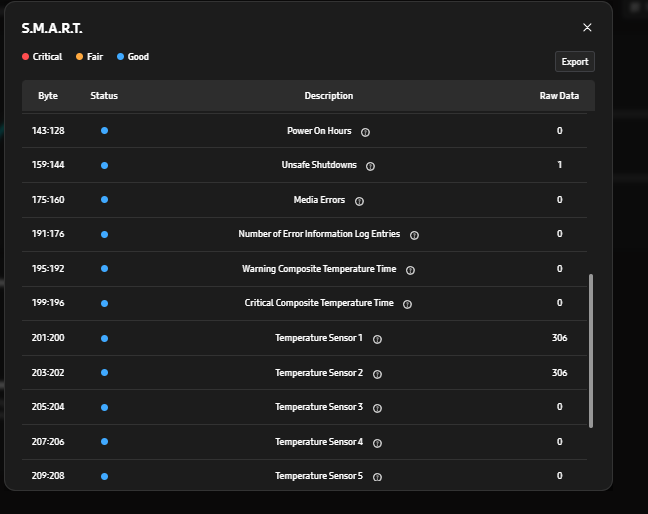View info for Error Information Log Entries
The height and width of the screenshot is (514, 648).
coord(414,235)
